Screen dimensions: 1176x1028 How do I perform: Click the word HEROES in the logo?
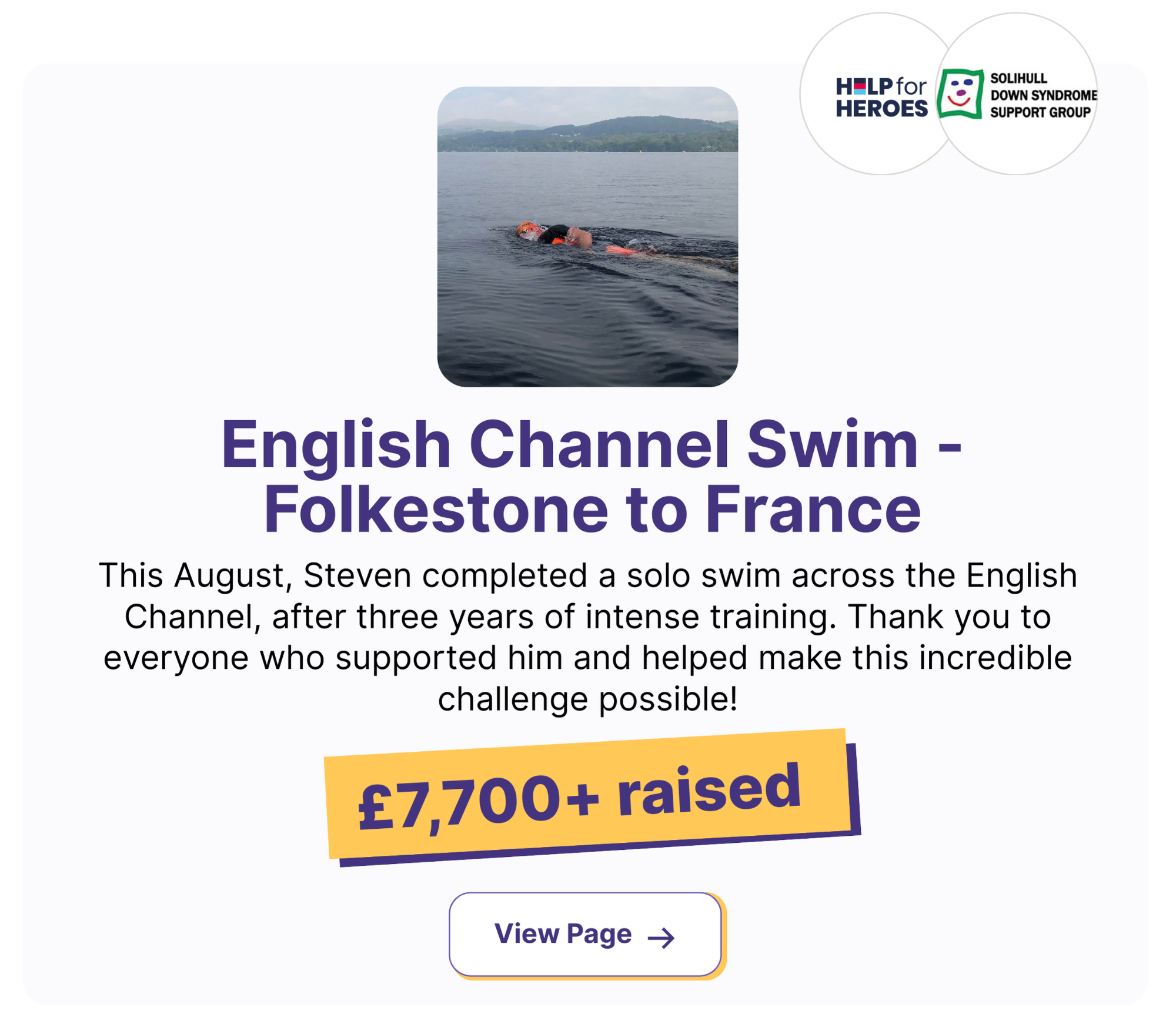coord(881,109)
